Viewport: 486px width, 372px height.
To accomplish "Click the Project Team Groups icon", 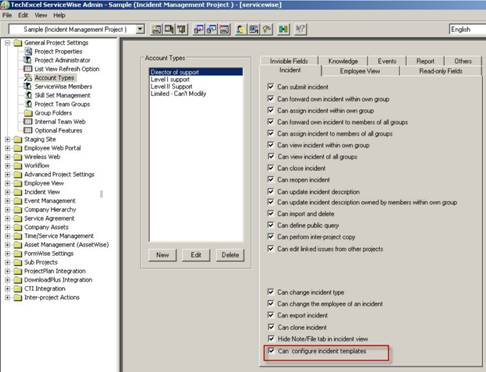I will pos(28,104).
